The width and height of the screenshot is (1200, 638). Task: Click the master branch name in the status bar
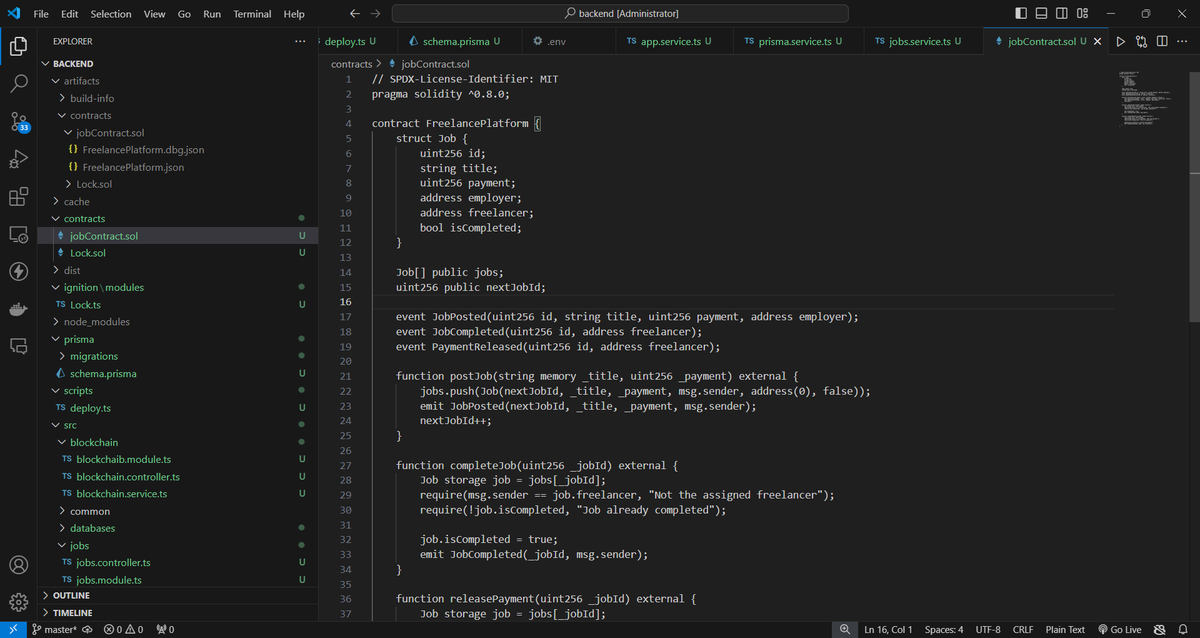pos(54,629)
